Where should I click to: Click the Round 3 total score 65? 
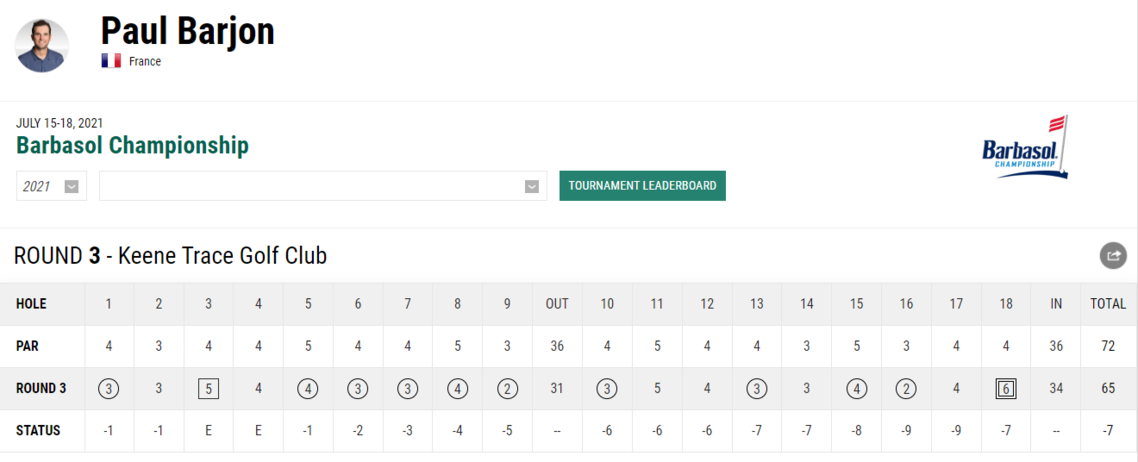tap(1108, 389)
